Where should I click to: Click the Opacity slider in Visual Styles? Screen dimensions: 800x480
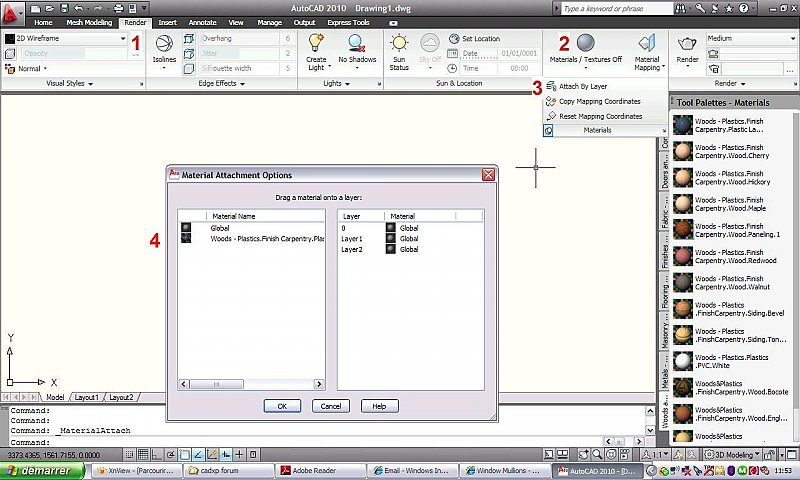73,54
